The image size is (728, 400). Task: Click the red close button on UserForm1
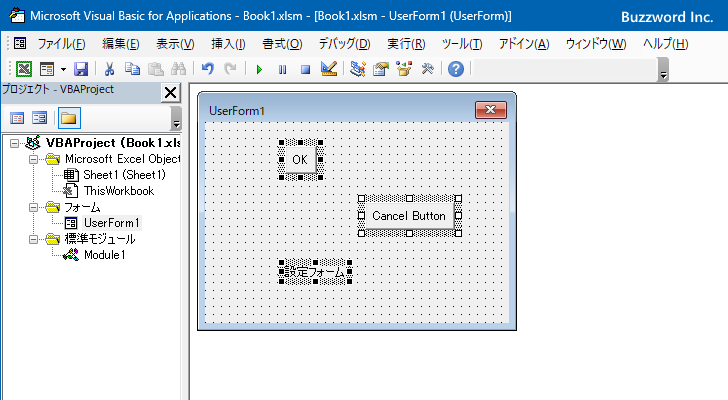tap(491, 110)
